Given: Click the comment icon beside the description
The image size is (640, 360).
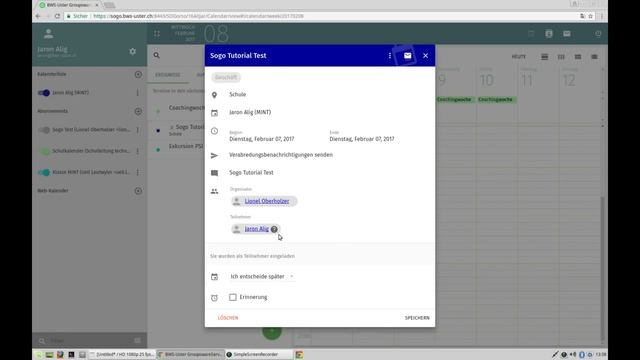Looking at the screenshot, I should [x=214, y=173].
